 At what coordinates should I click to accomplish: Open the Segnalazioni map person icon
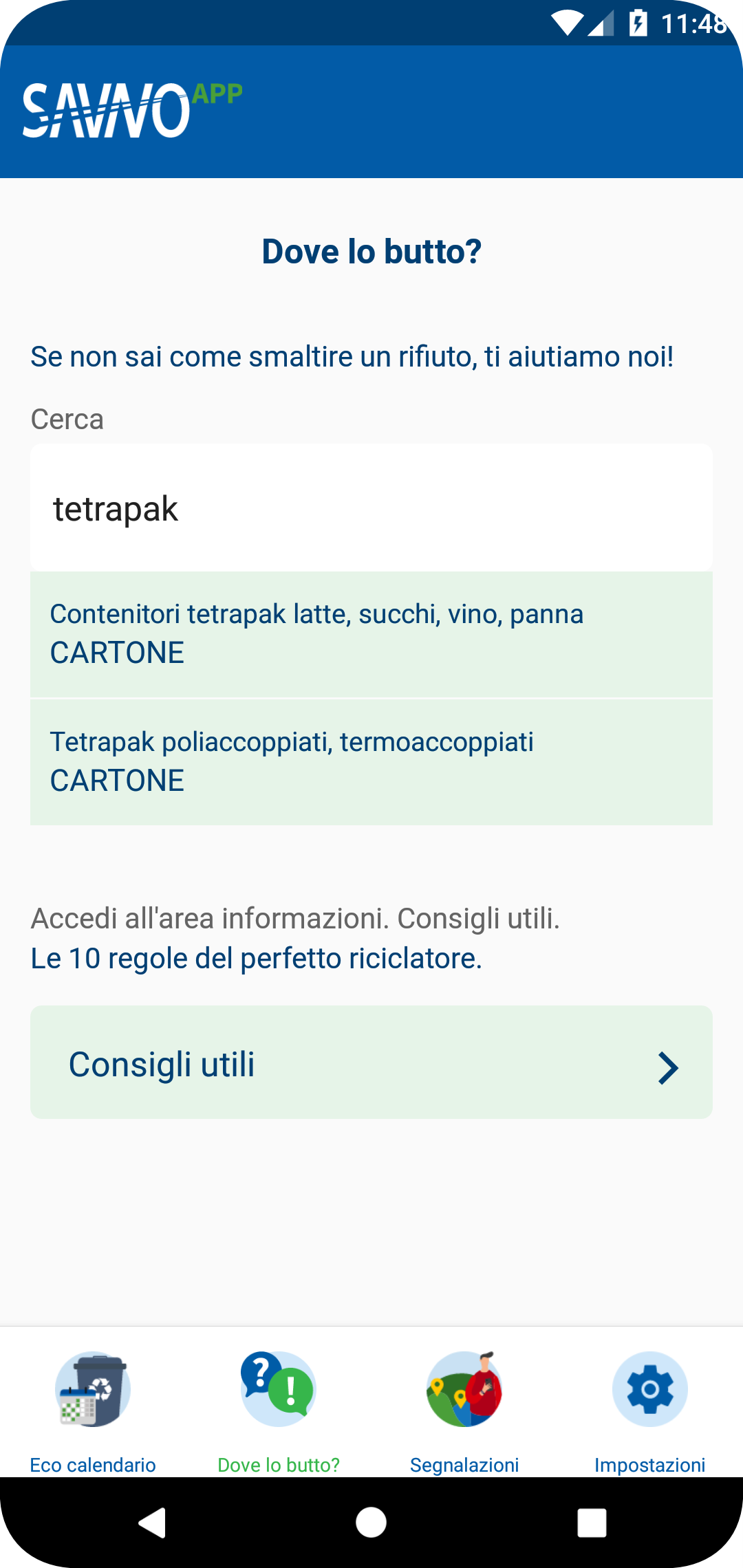click(x=464, y=1389)
